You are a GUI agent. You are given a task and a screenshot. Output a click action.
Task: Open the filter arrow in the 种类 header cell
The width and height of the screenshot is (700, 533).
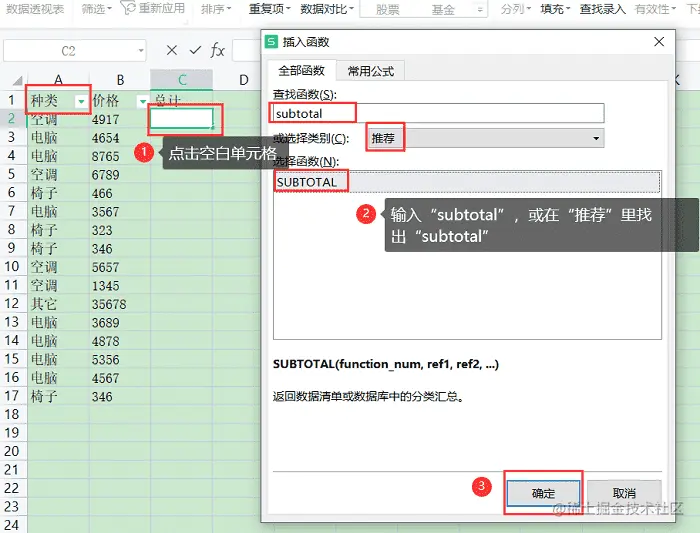[x=81, y=102]
